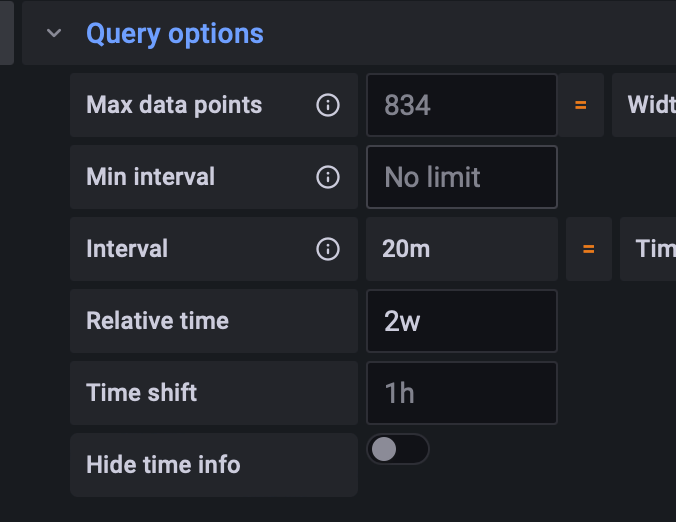Toggle the Hide time info switch
676x522 pixels.
click(398, 450)
